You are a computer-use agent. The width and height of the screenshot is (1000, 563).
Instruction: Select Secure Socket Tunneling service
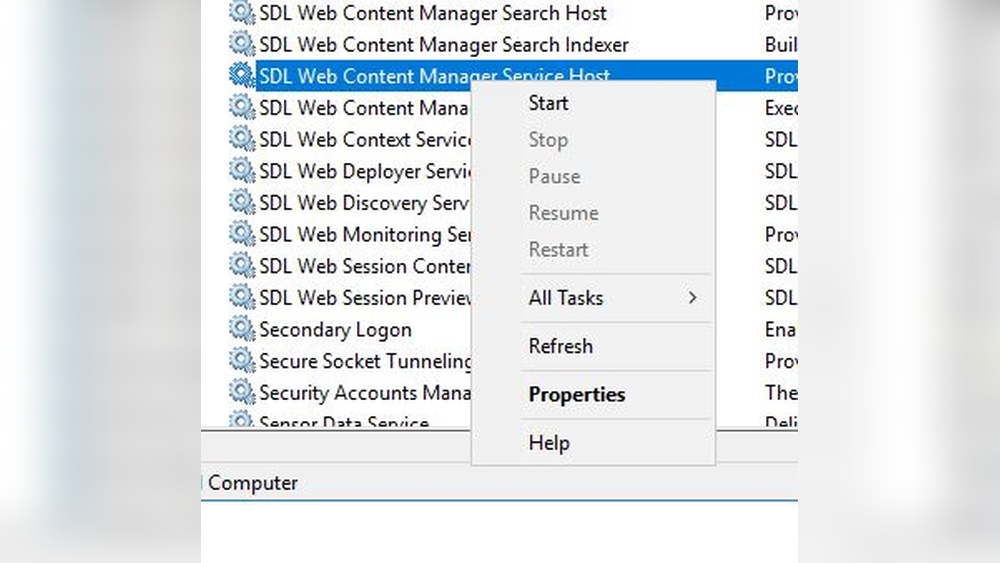pos(364,361)
